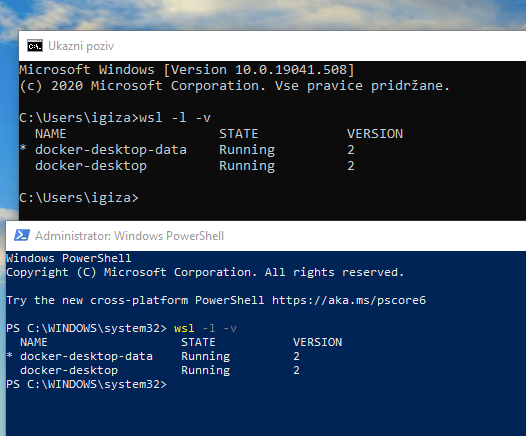526x436 pixels.
Task: Click the Ukazni poziv title bar
Action: coord(272,46)
